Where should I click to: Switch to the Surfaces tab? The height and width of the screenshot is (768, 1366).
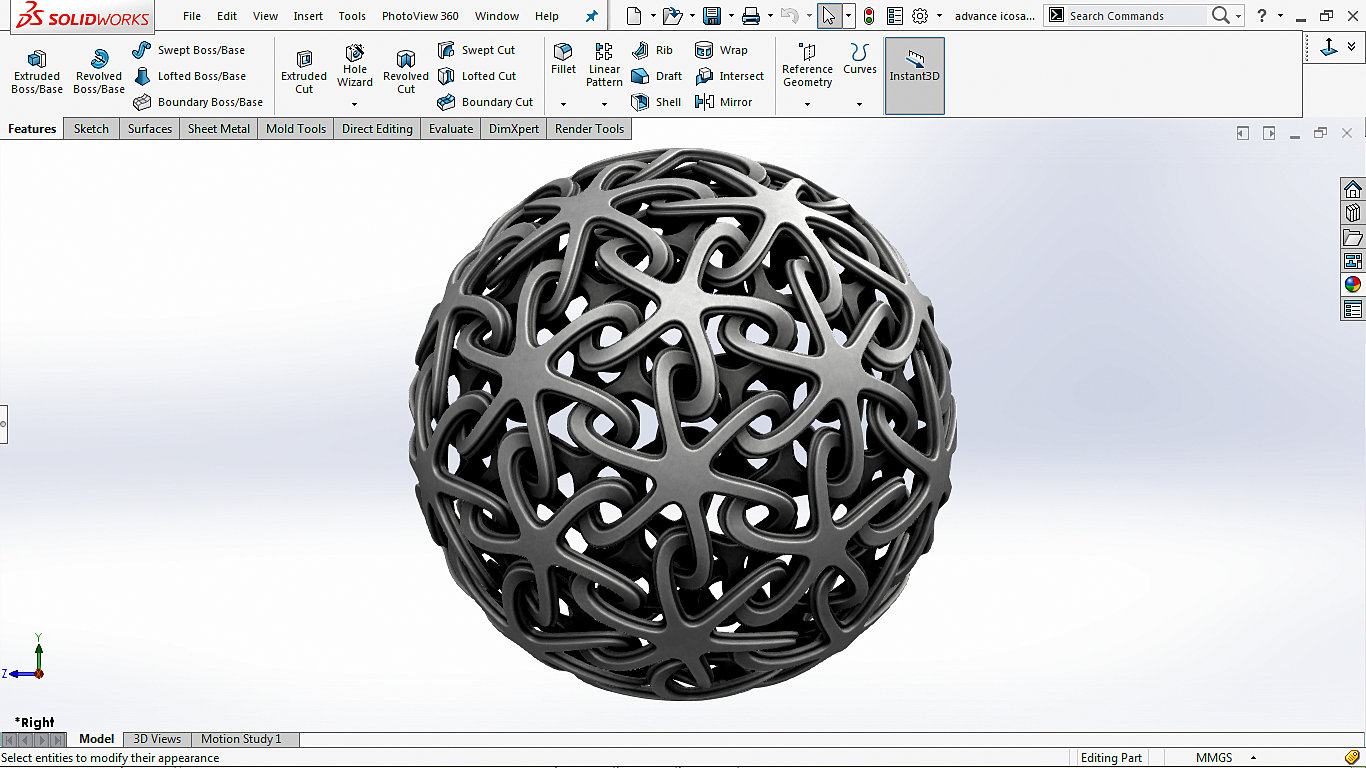[150, 128]
